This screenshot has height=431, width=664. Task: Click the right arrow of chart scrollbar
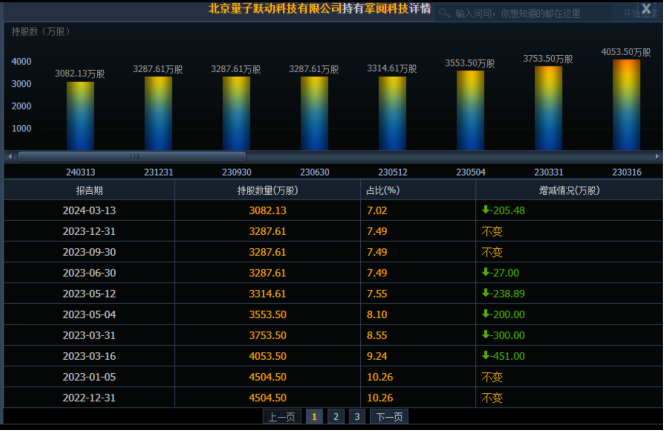pos(655,156)
